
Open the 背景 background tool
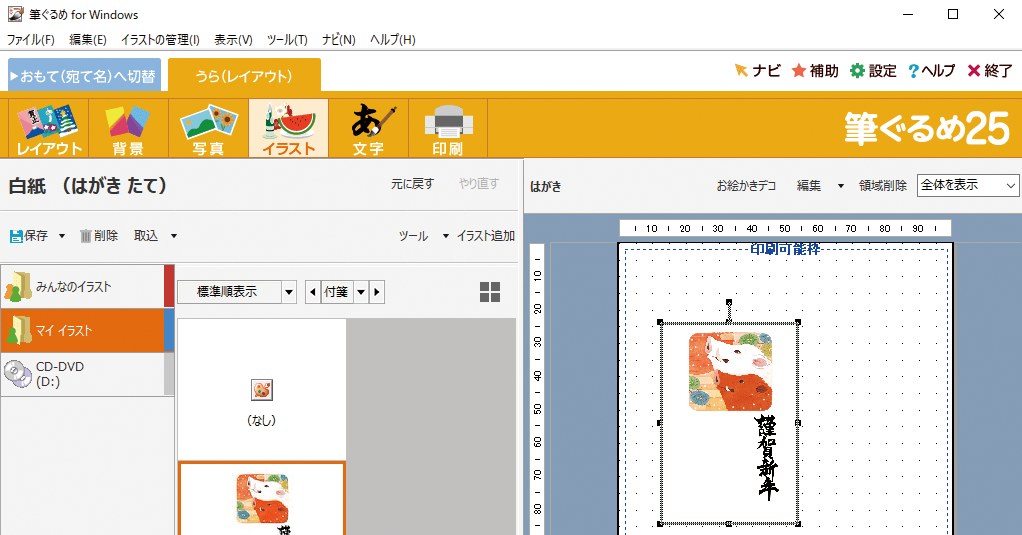click(128, 128)
